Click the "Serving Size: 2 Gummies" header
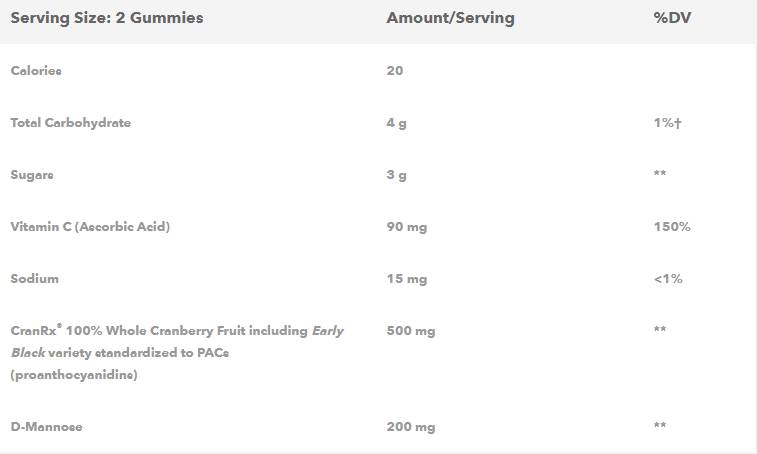This screenshot has height=454, width=757. click(x=106, y=18)
